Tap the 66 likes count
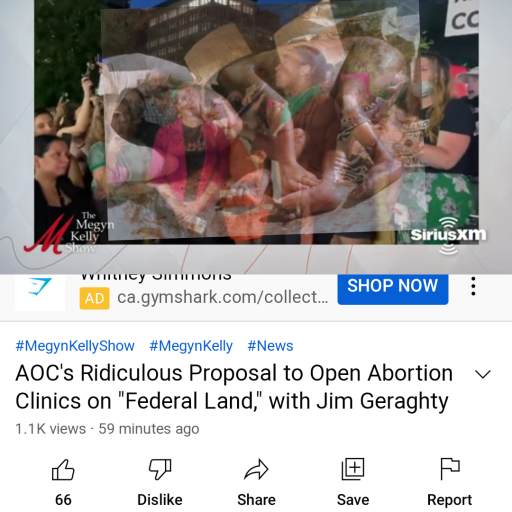The width and height of the screenshot is (512, 512). pyautogui.click(x=63, y=500)
